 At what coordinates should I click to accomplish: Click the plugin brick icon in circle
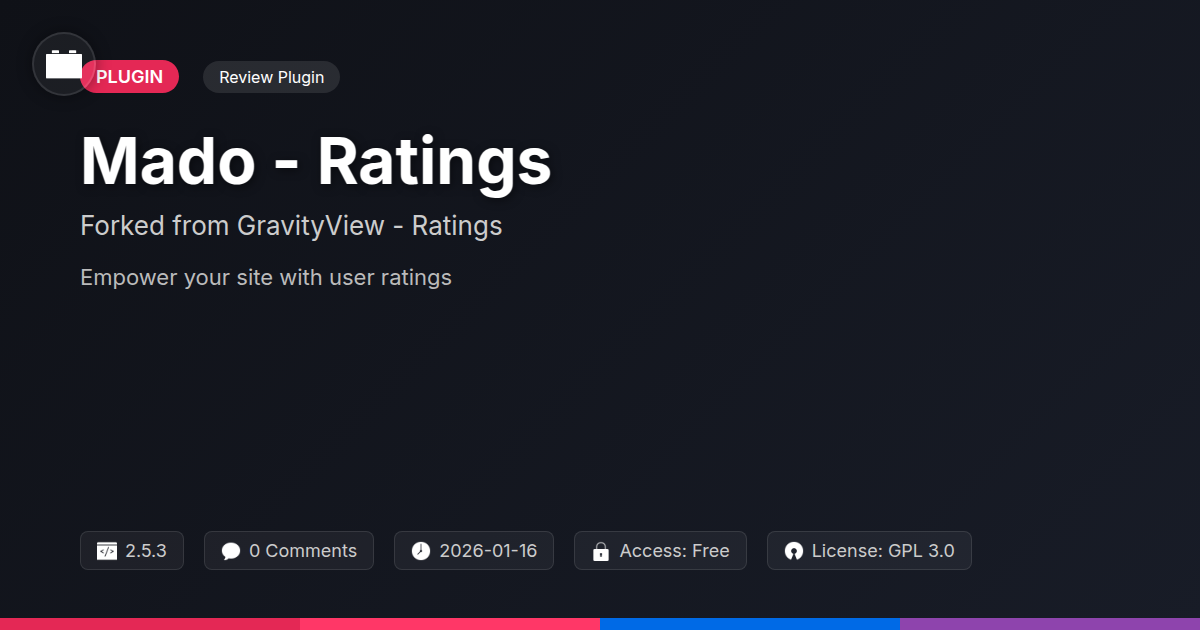tap(64, 64)
